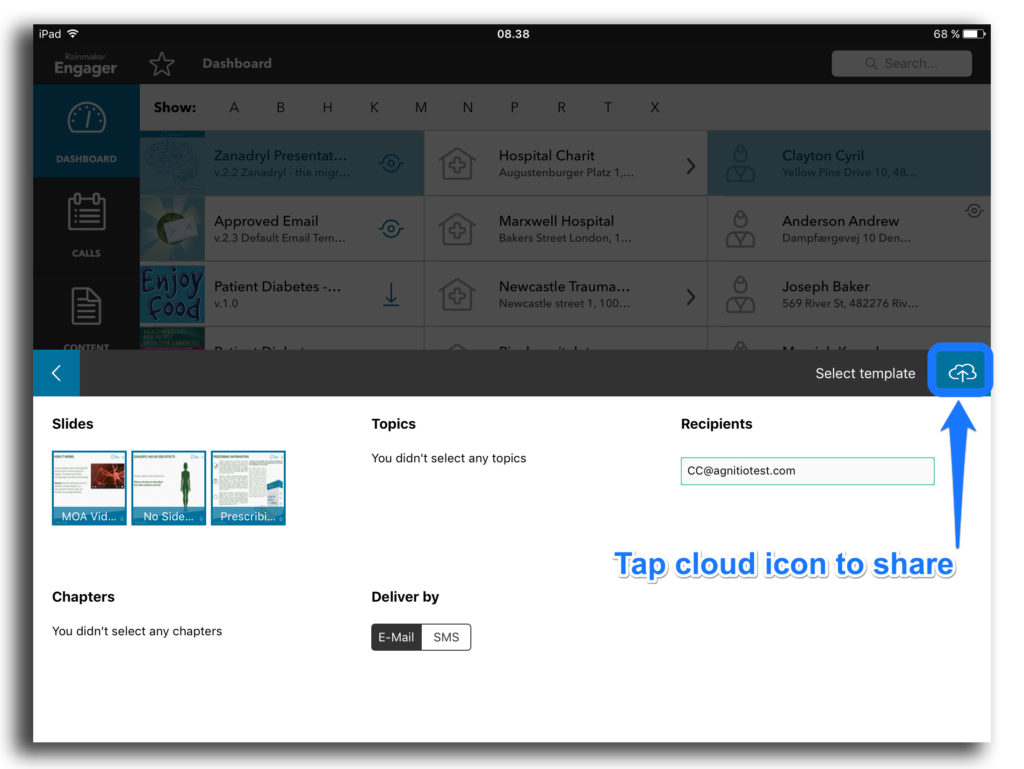Open the Enjoy Food Patient Diabetes thumbnail
Image resolution: width=1024 pixels, height=769 pixels.
click(x=173, y=294)
